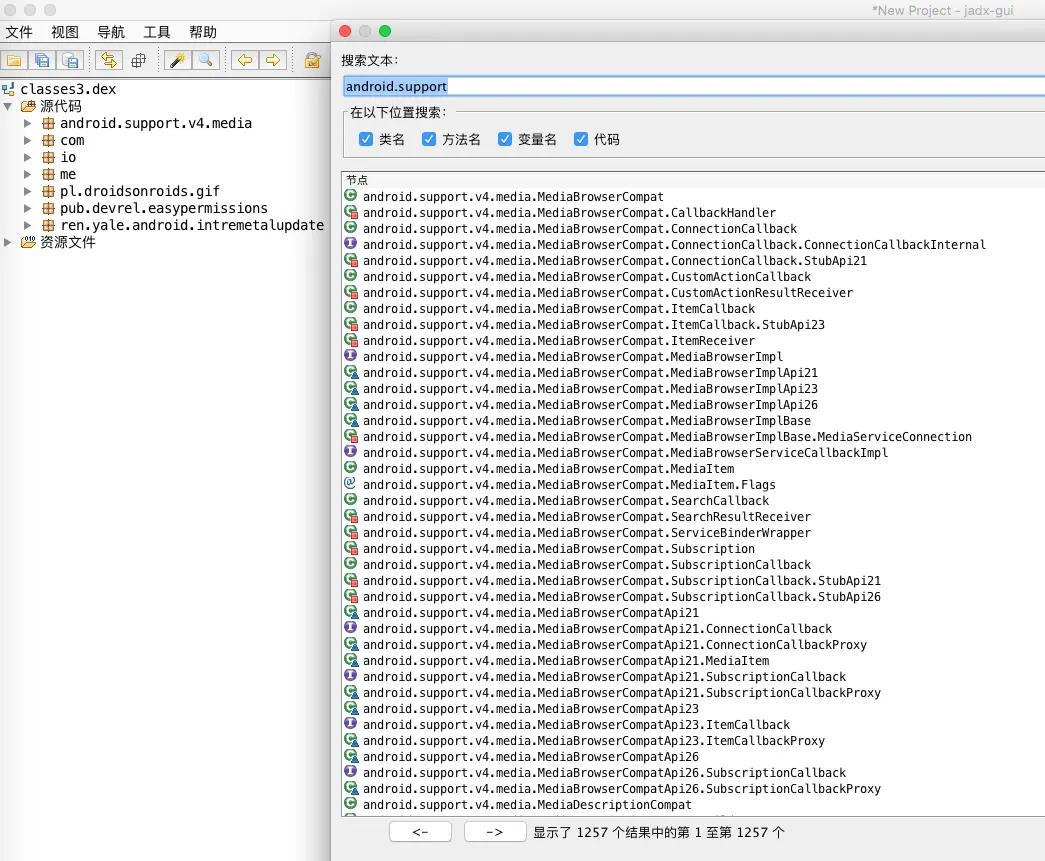Expand the io package node
The image size is (1045, 861).
[x=27, y=157]
